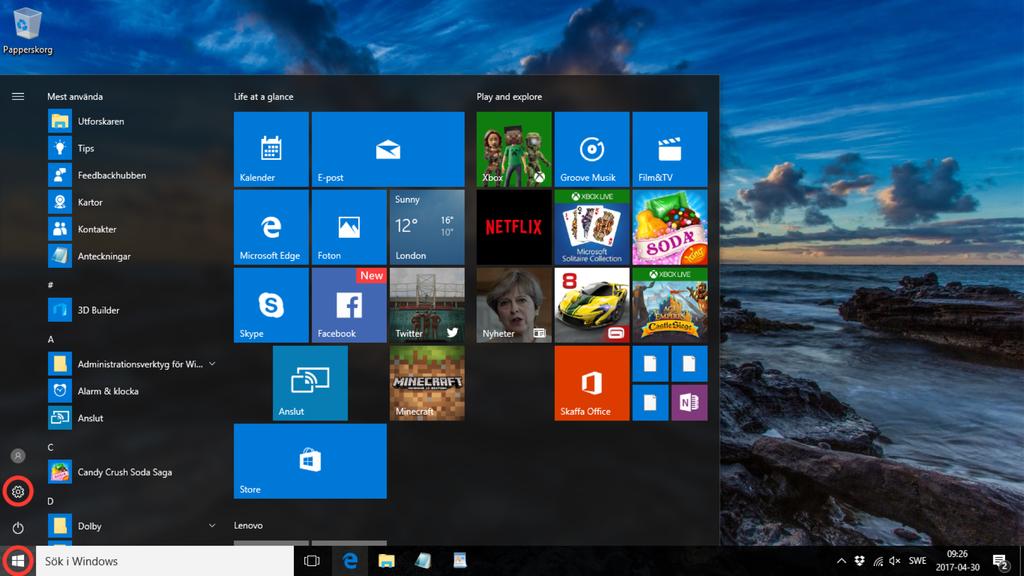Open the user account icon
The image size is (1024, 576).
[18, 456]
